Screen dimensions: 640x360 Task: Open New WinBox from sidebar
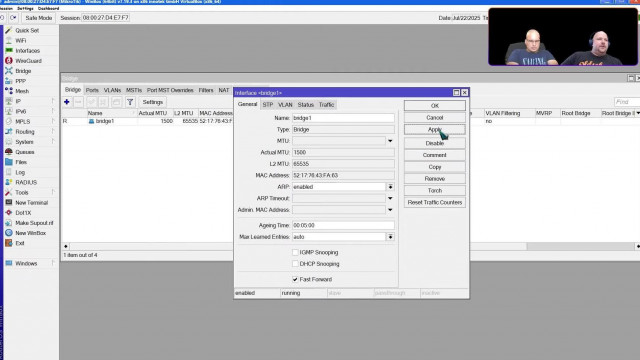31,233
